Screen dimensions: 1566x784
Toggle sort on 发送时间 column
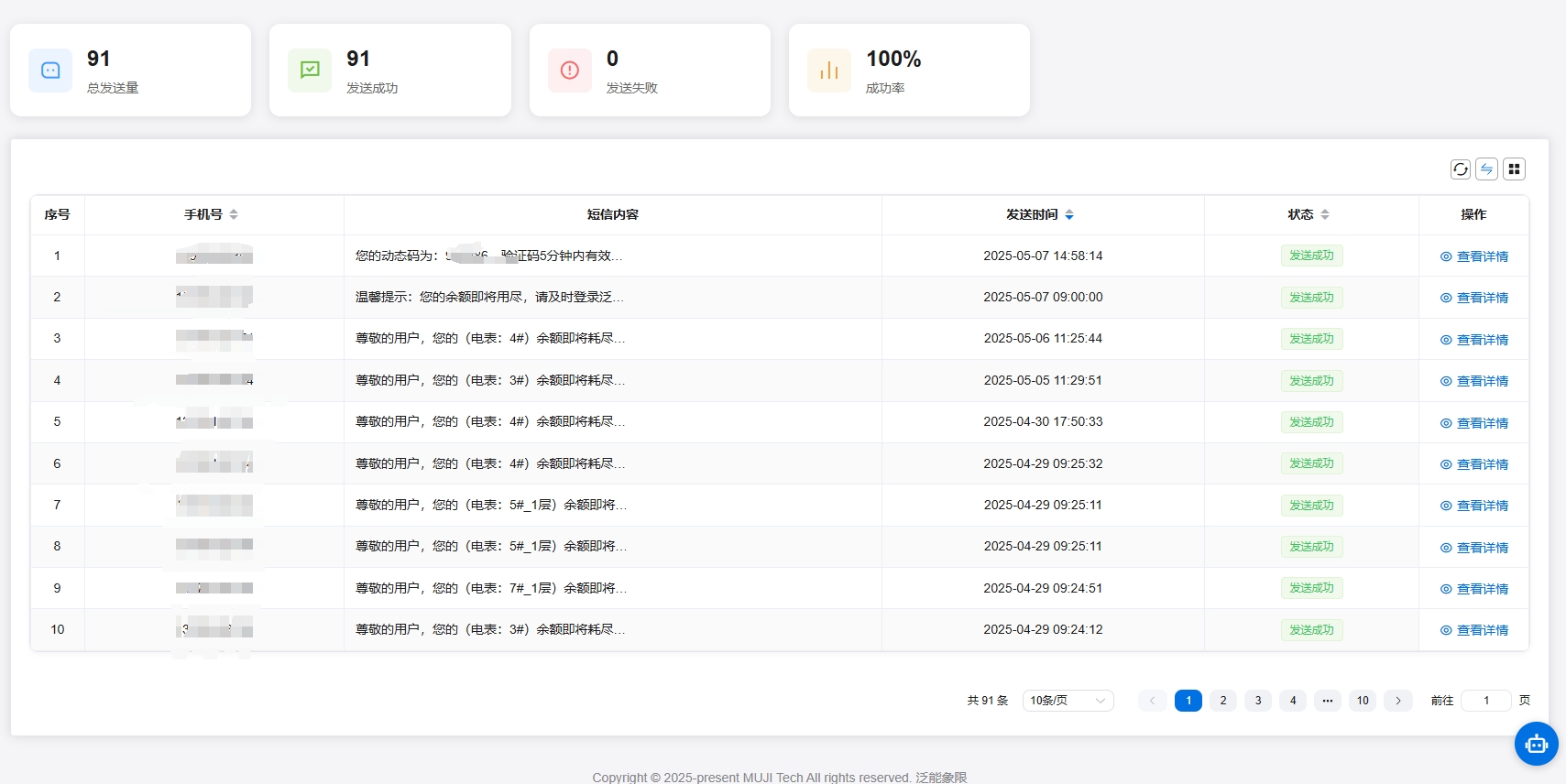point(1069,214)
